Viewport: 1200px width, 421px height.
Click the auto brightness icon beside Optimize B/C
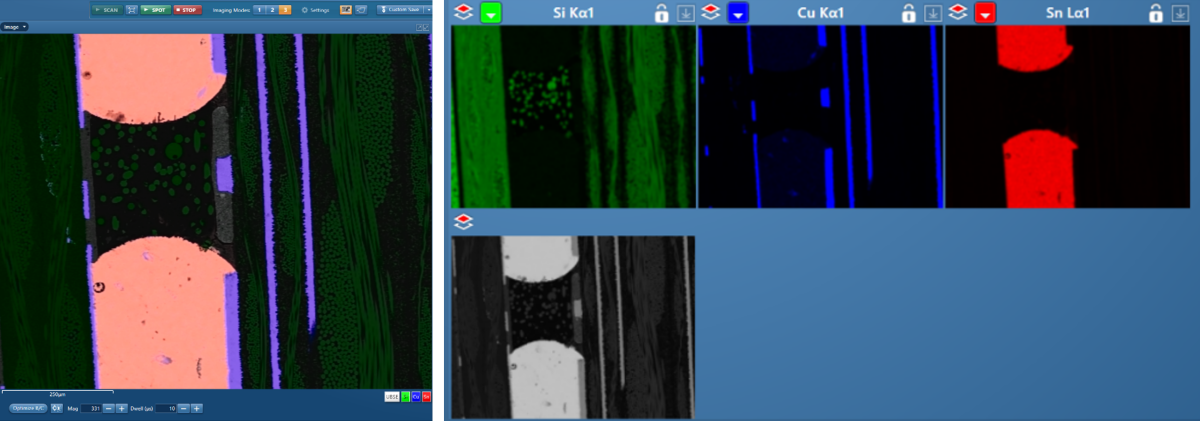[57, 408]
